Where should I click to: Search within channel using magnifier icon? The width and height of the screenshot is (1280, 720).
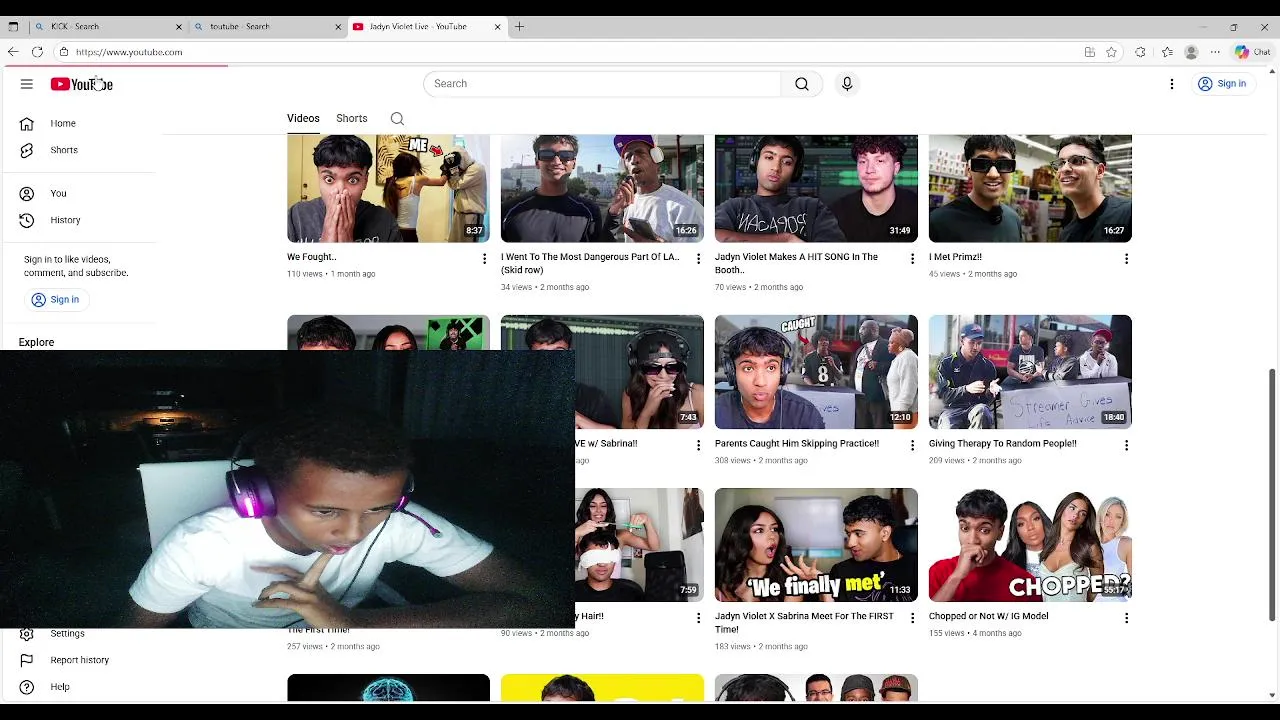(x=397, y=119)
